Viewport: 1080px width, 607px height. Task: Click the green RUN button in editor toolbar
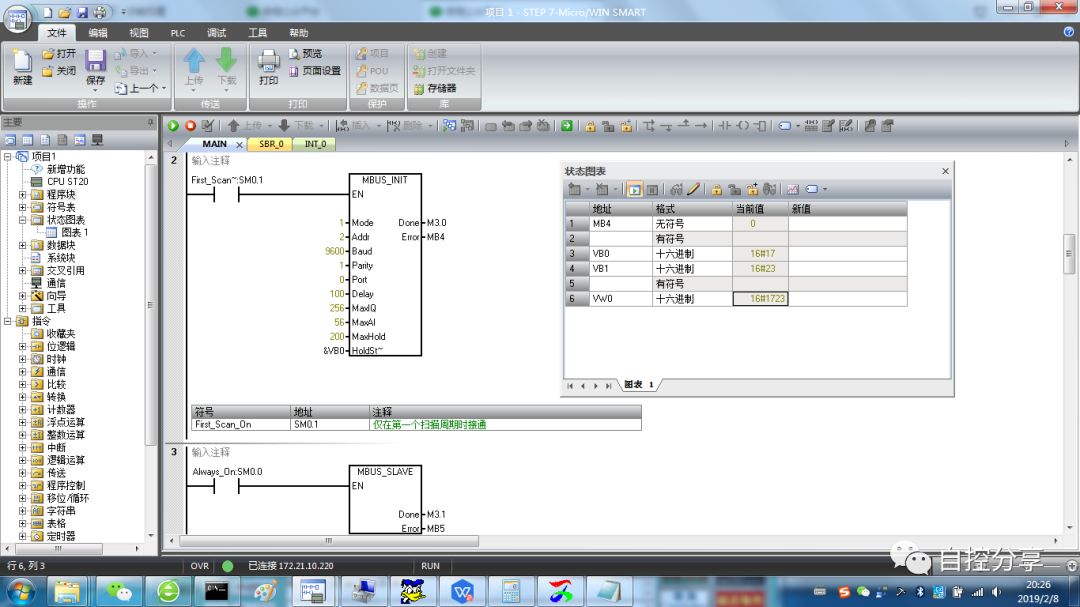173,125
